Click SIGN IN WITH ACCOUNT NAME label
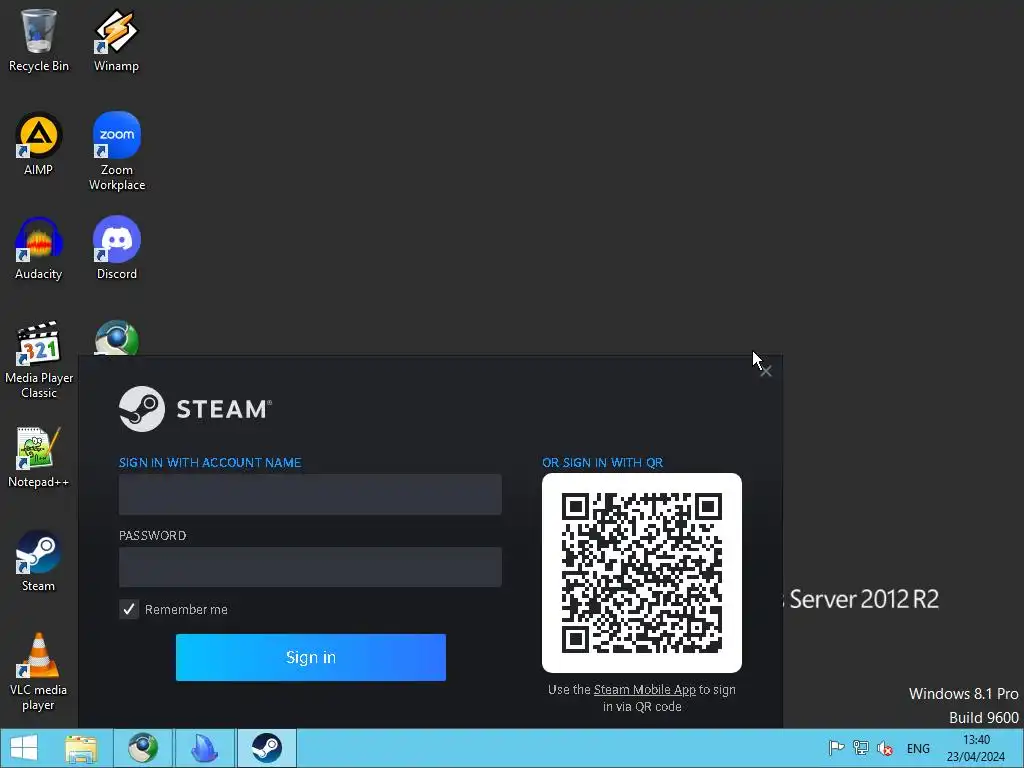The image size is (1024, 768). pyautogui.click(x=210, y=462)
